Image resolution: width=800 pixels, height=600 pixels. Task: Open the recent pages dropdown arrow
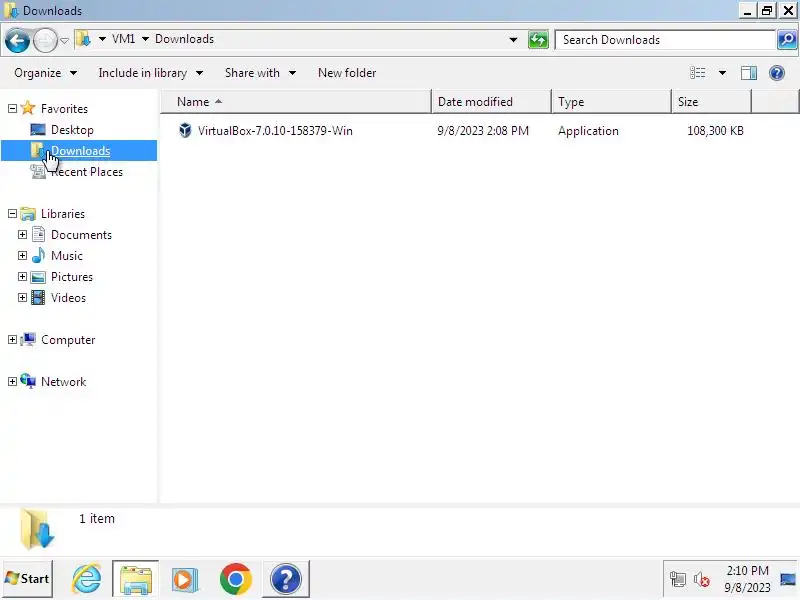click(64, 40)
